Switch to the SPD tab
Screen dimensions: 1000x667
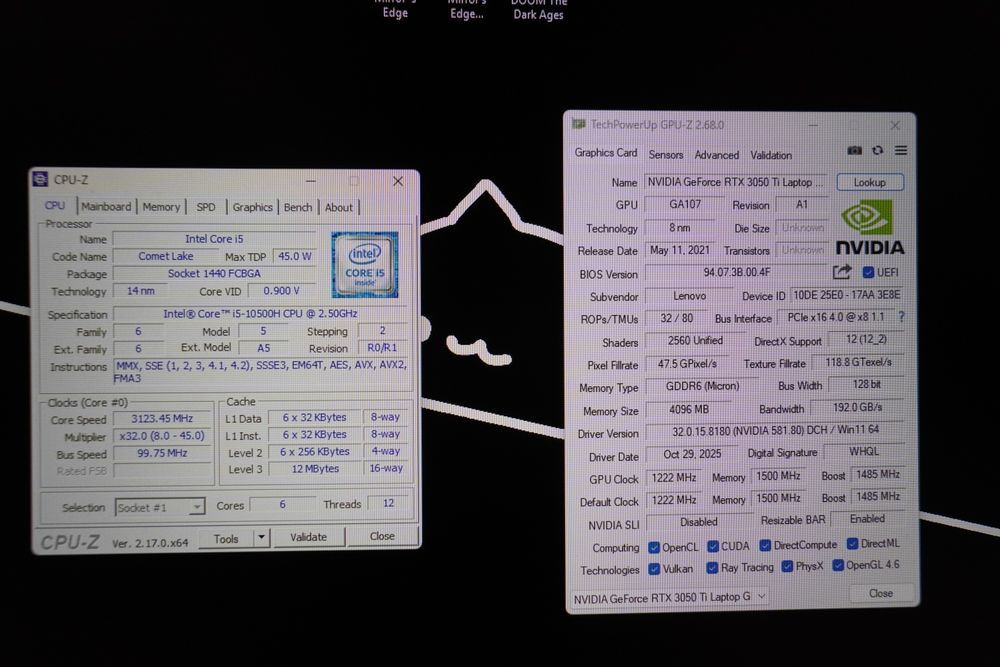pos(206,207)
